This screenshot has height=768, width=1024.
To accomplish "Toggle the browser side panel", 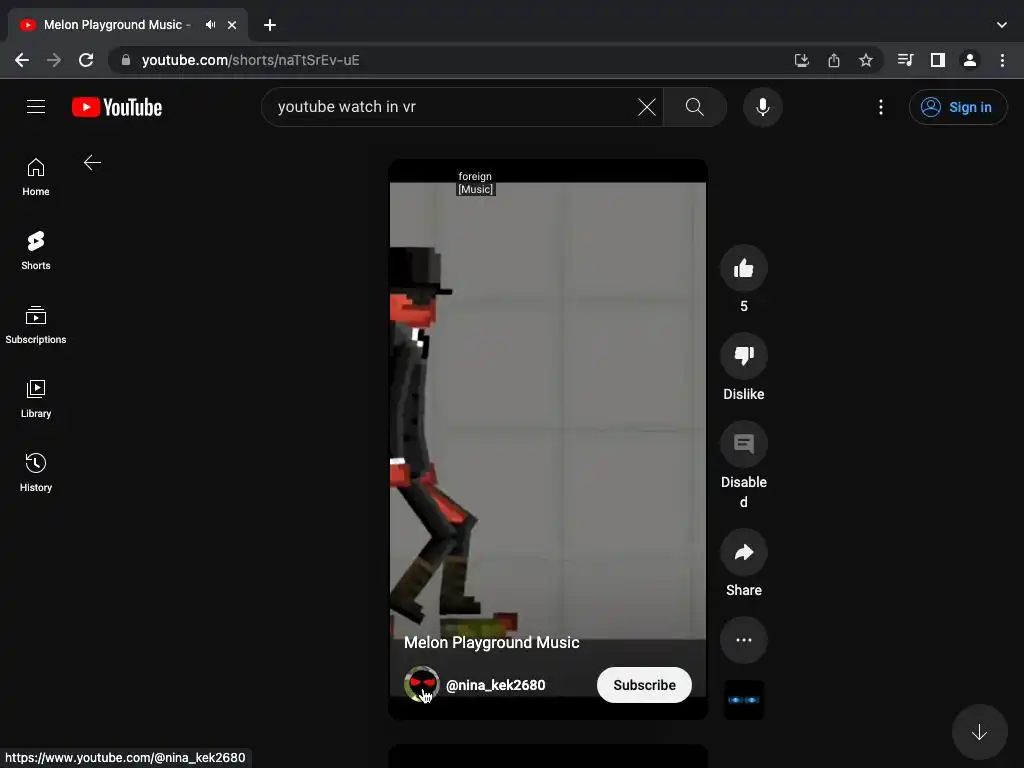I will [937, 60].
